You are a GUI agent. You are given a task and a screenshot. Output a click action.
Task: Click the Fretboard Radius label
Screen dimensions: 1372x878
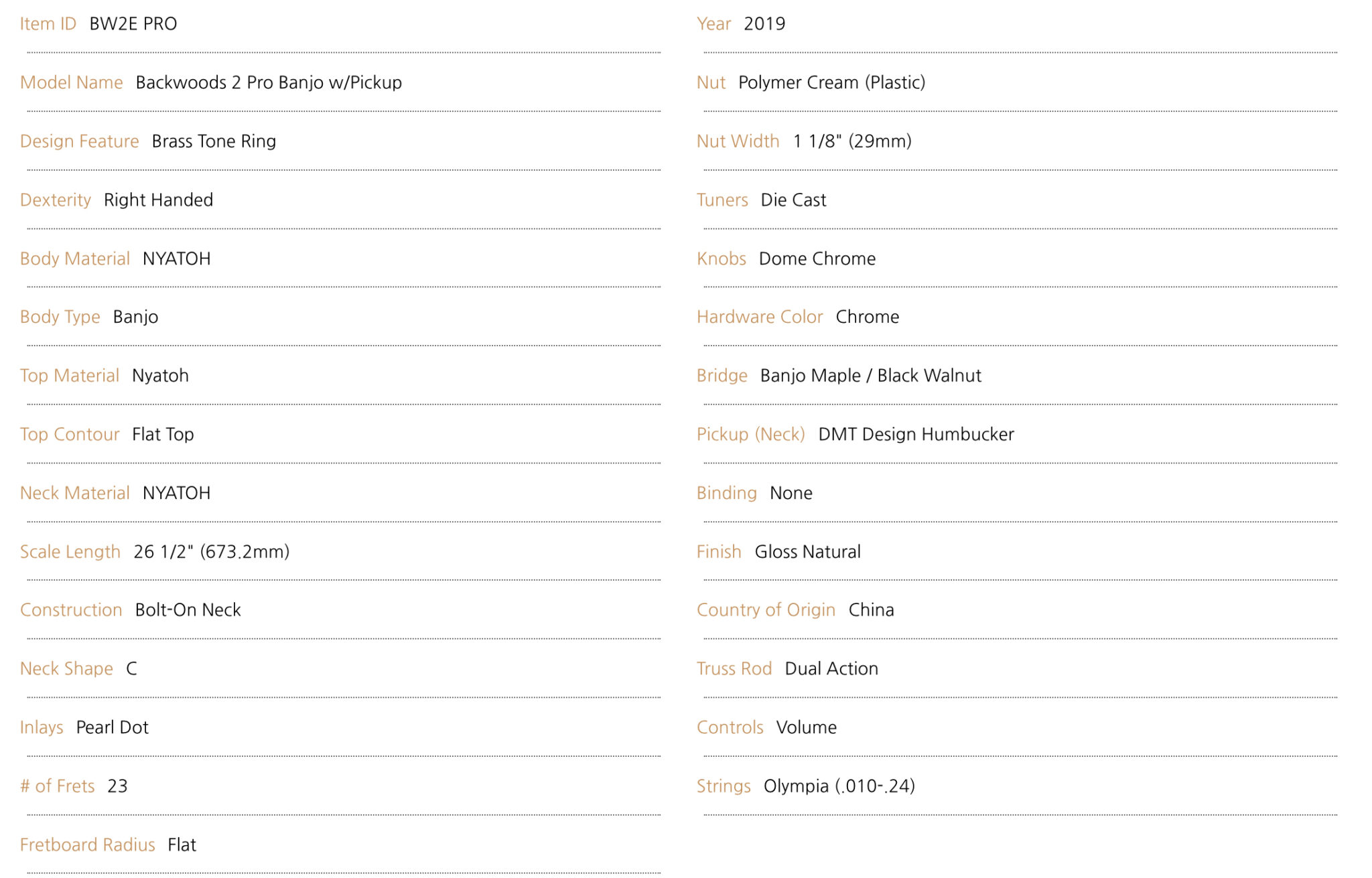(88, 845)
